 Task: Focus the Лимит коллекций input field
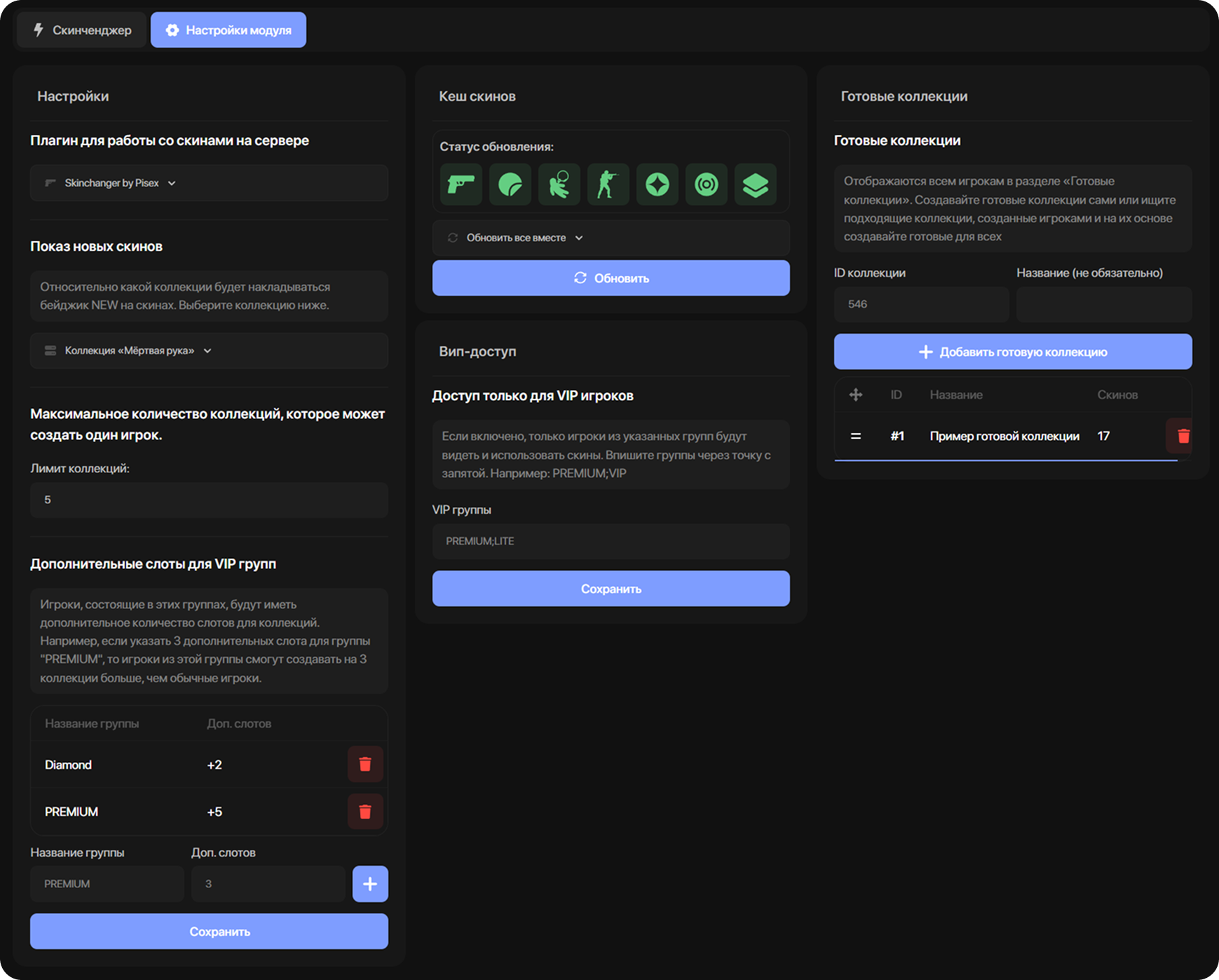pyautogui.click(x=209, y=500)
